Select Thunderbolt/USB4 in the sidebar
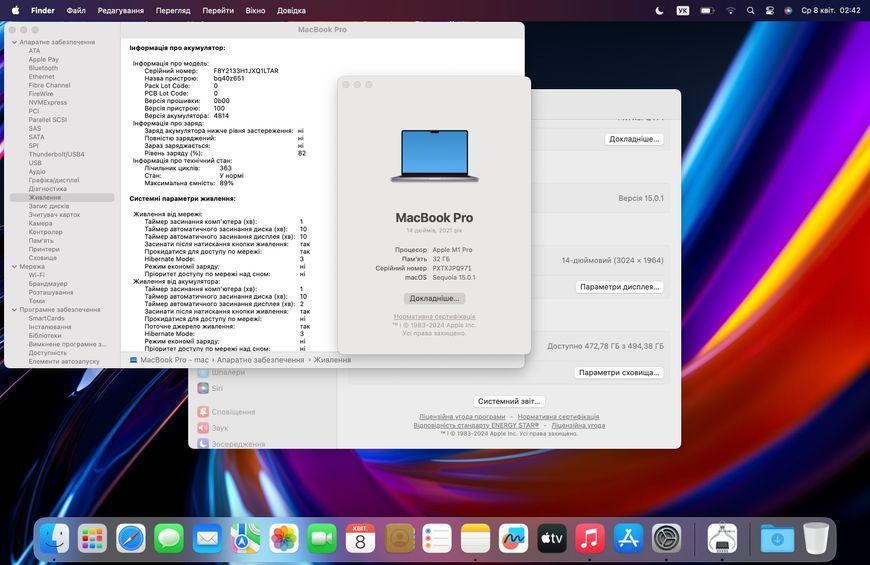This screenshot has width=870, height=565. pyautogui.click(x=57, y=154)
